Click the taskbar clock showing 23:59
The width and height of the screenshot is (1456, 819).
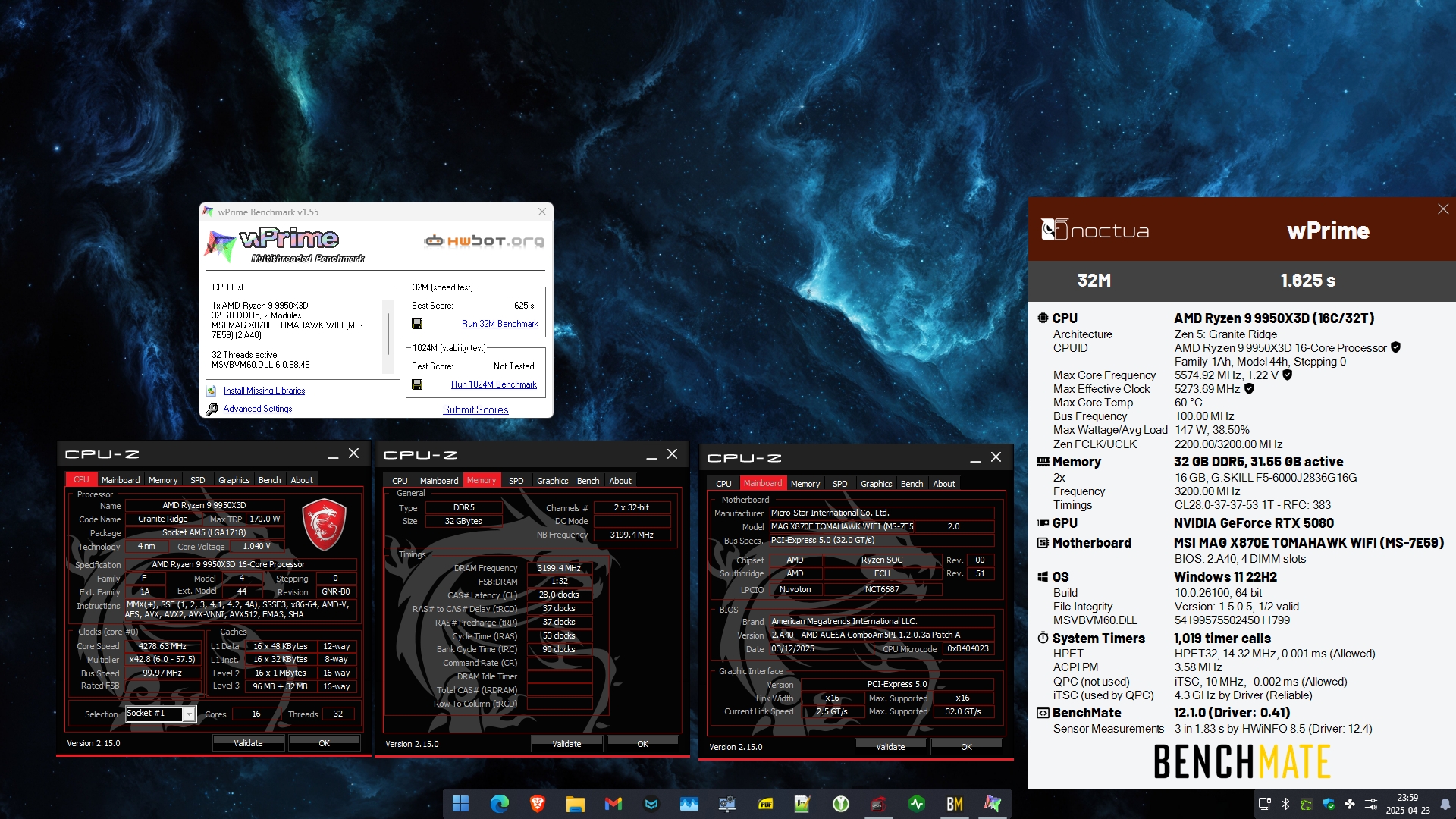click(1407, 804)
